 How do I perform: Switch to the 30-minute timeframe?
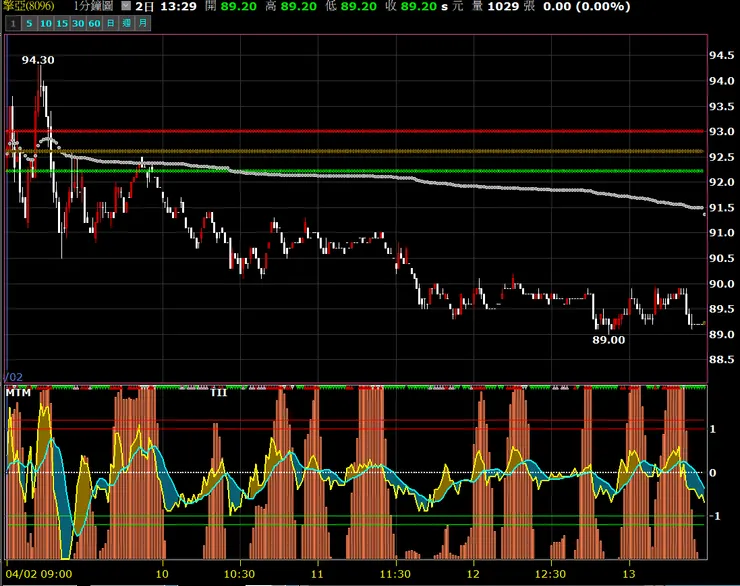pos(78,23)
